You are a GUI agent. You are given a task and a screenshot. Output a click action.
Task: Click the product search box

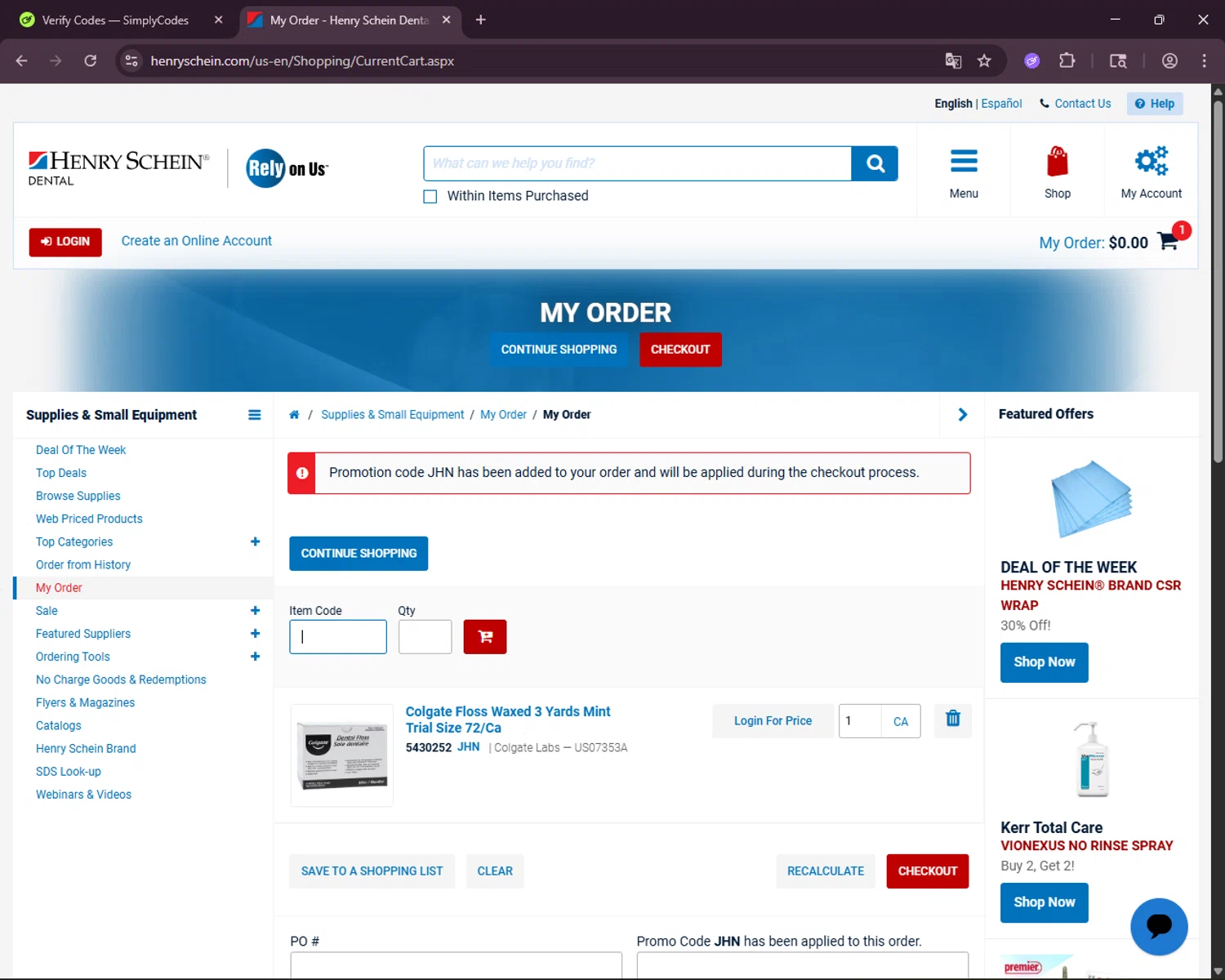[637, 163]
